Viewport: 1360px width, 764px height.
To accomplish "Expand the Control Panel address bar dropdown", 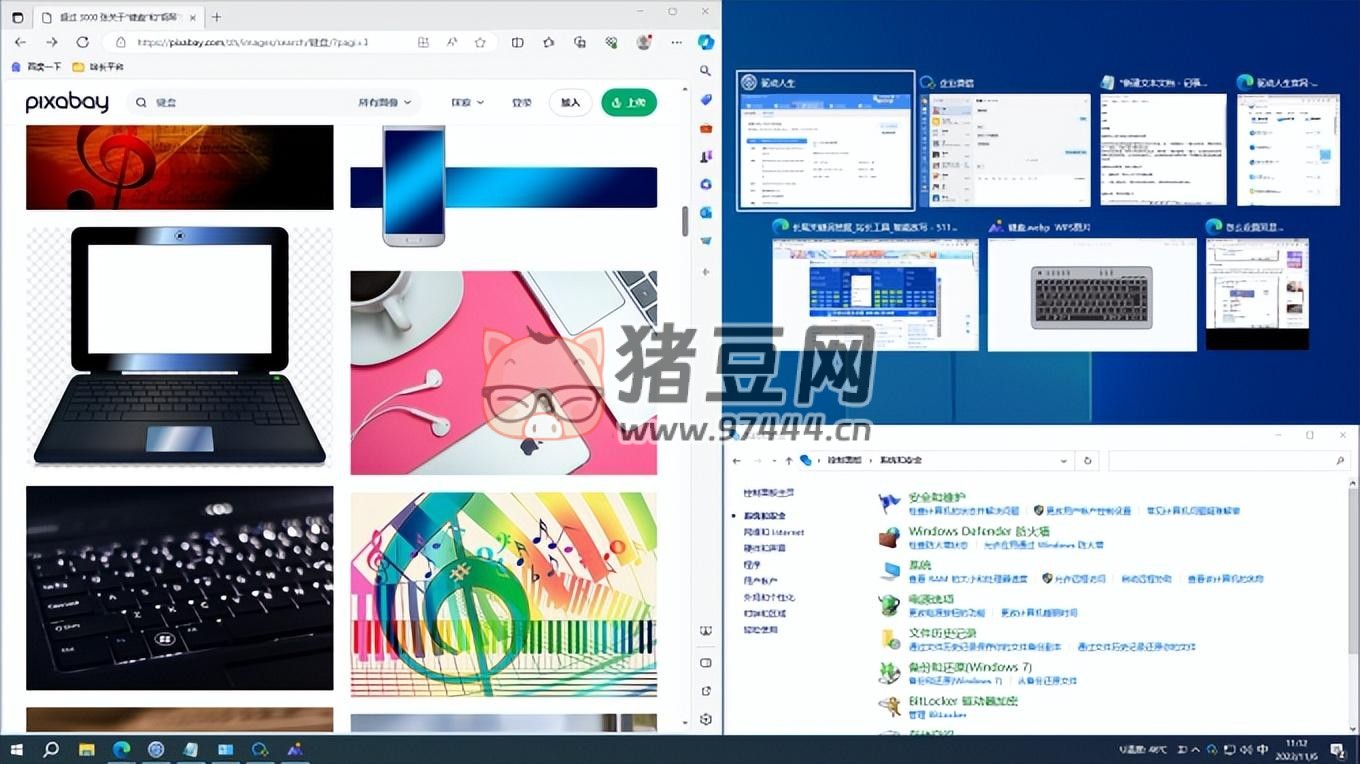I will 1063,461.
